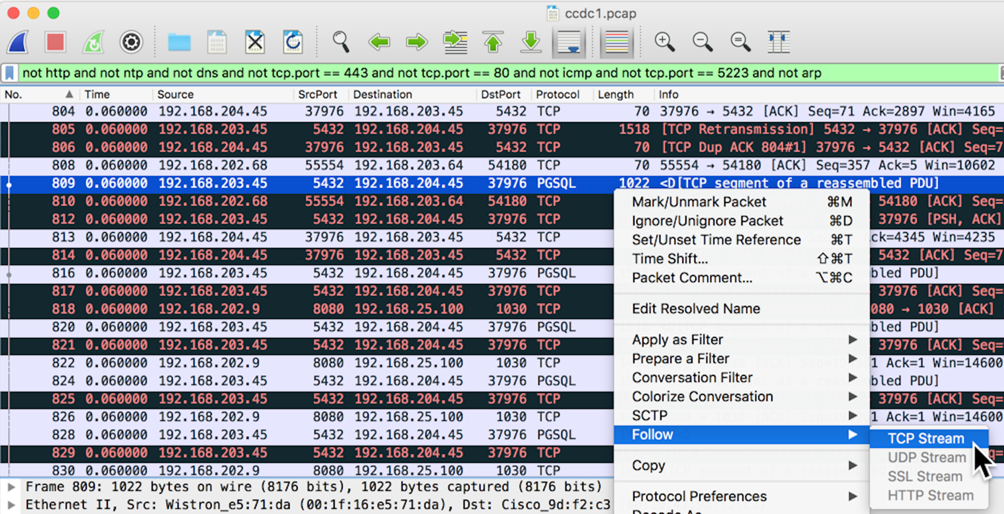Select PGSQL packet row 816

click(307, 273)
